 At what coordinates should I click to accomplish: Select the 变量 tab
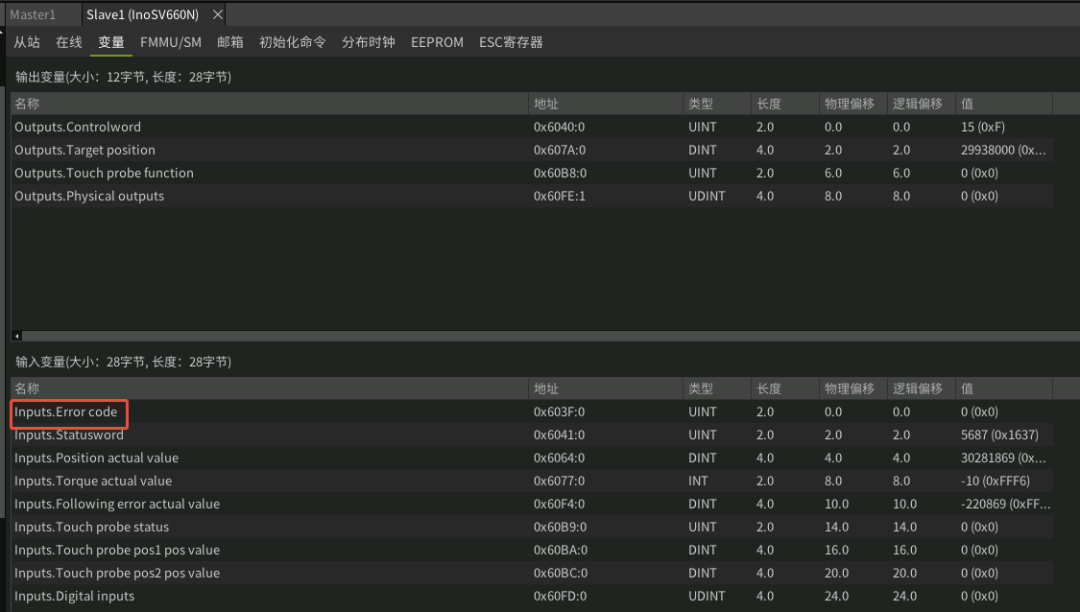click(x=111, y=42)
